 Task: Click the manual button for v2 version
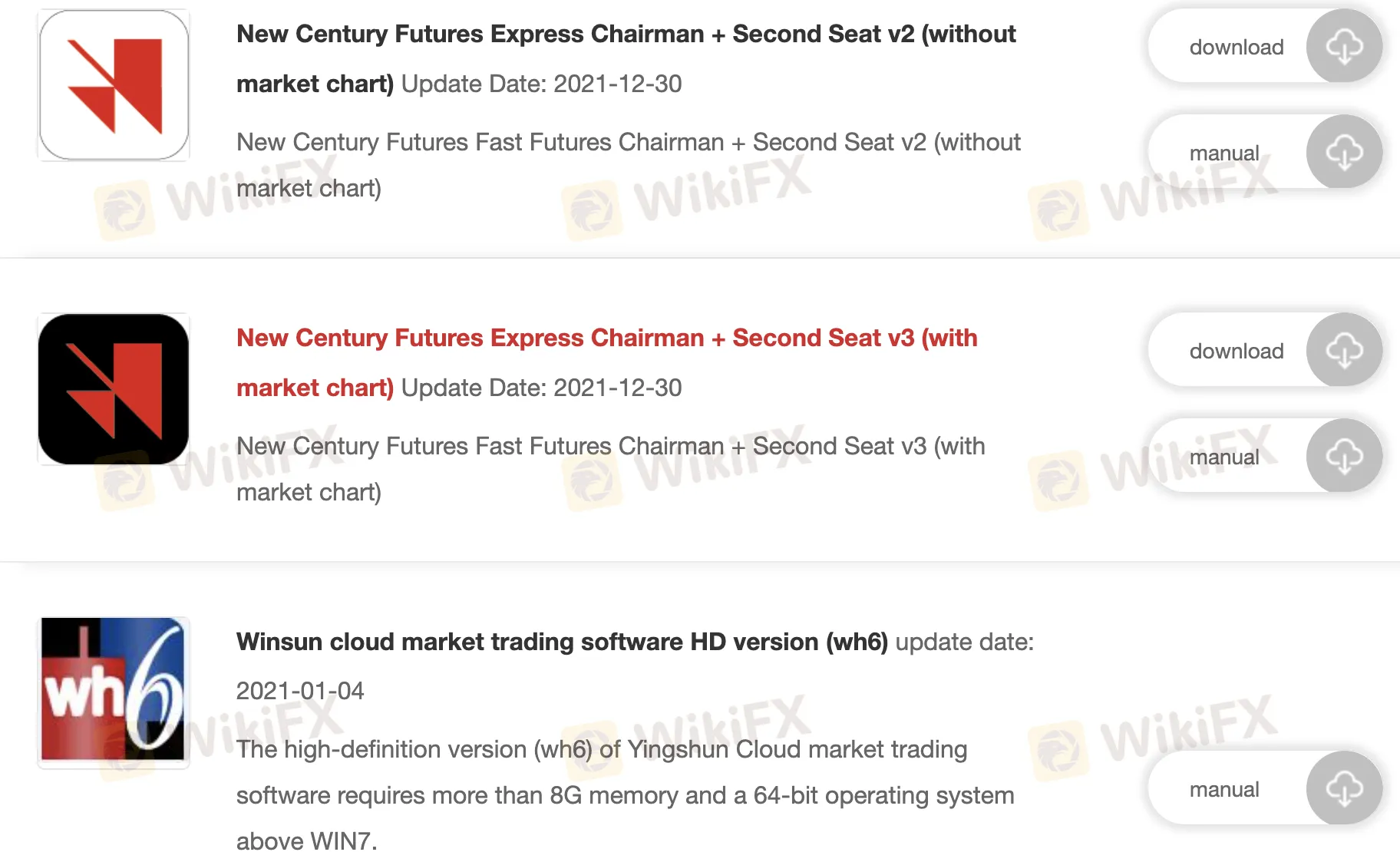1223,151
